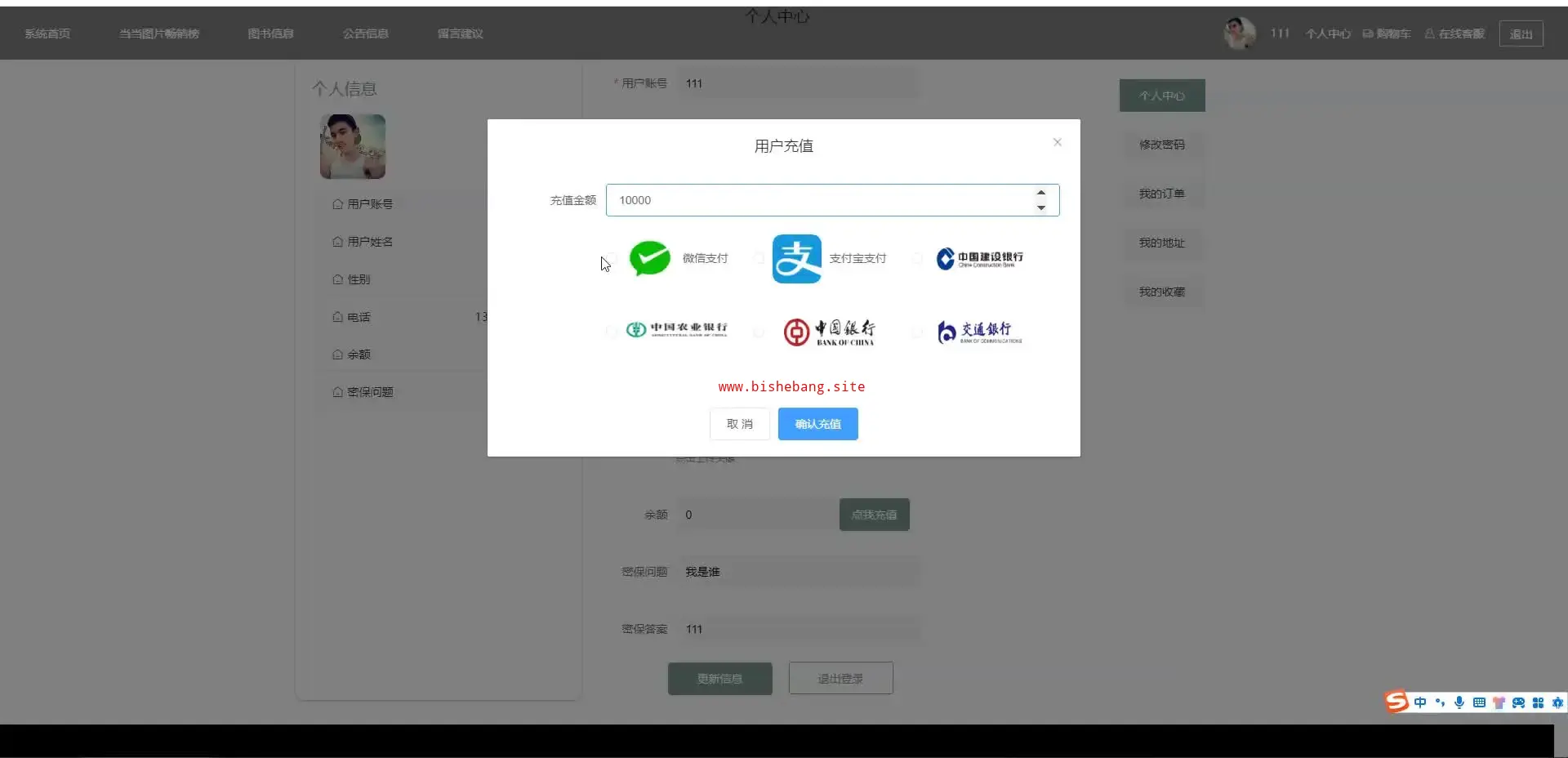Click the profile photo under 个人信息
Viewport: 1568px width, 758px height.
(353, 146)
